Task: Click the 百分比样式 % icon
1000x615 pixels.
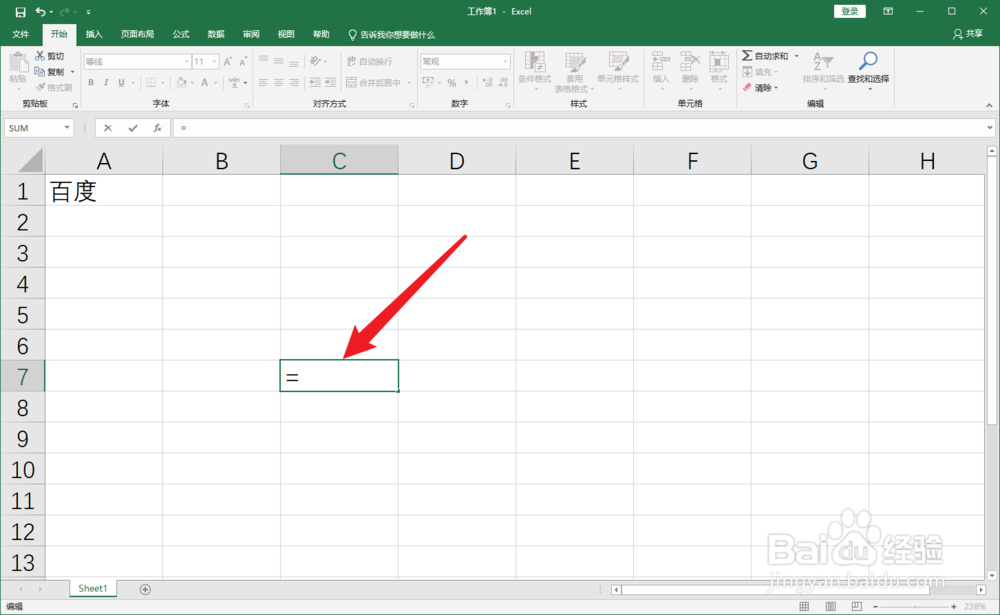Action: (451, 82)
